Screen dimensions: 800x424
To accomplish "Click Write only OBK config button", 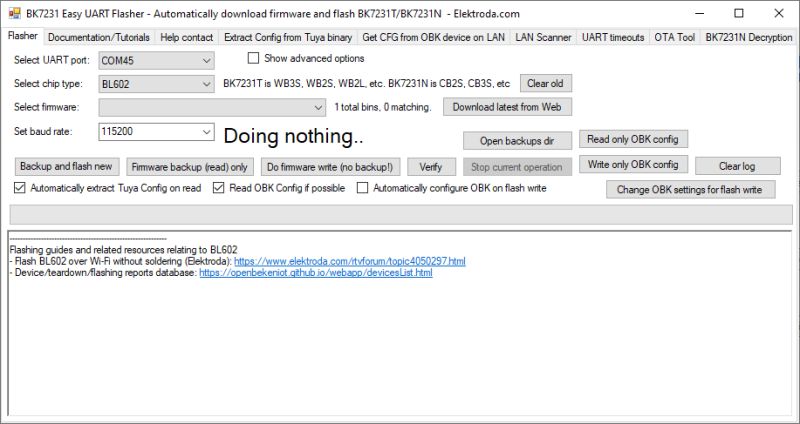I will (633, 164).
